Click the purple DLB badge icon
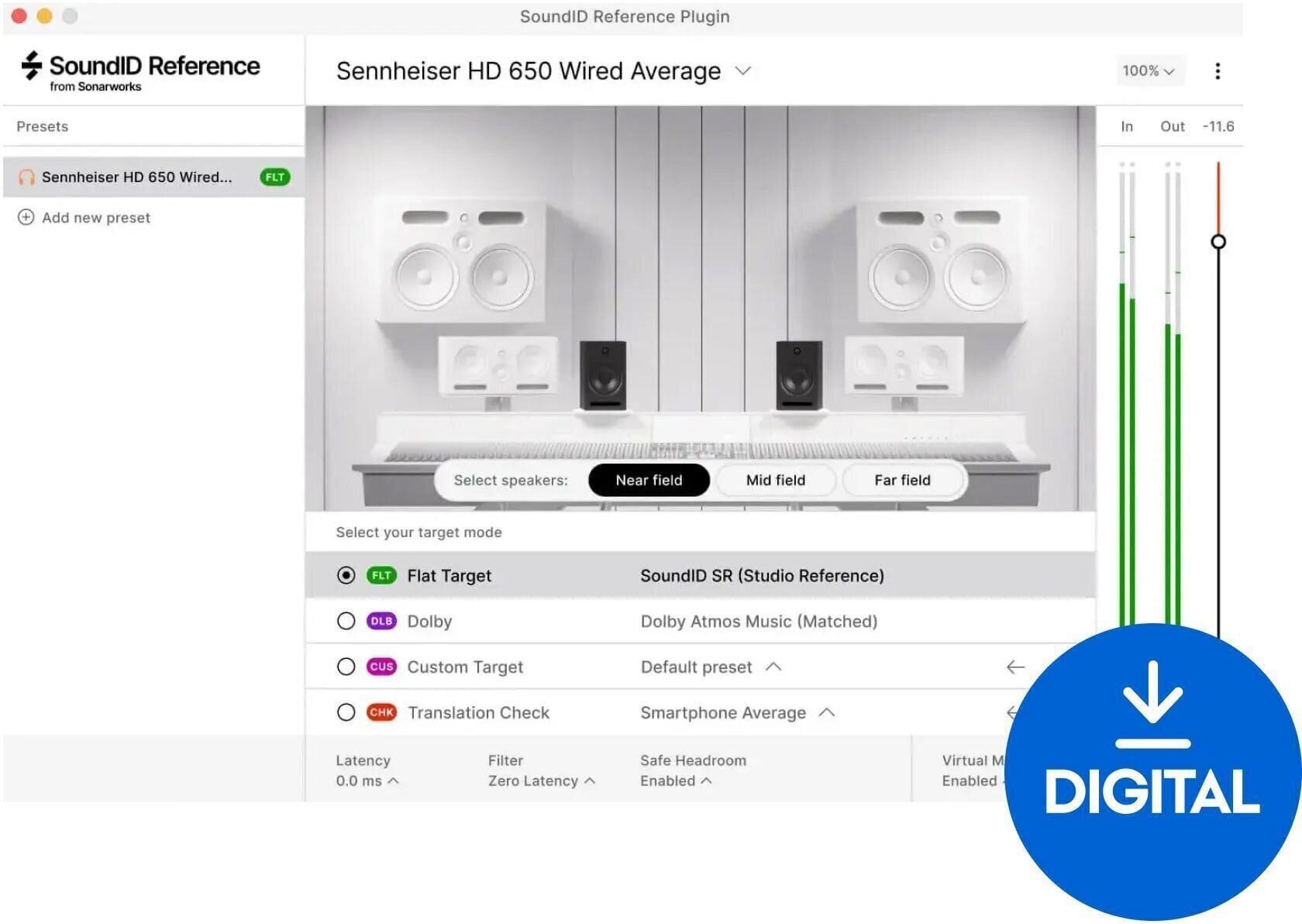Image resolution: width=1302 pixels, height=924 pixels. (x=381, y=621)
